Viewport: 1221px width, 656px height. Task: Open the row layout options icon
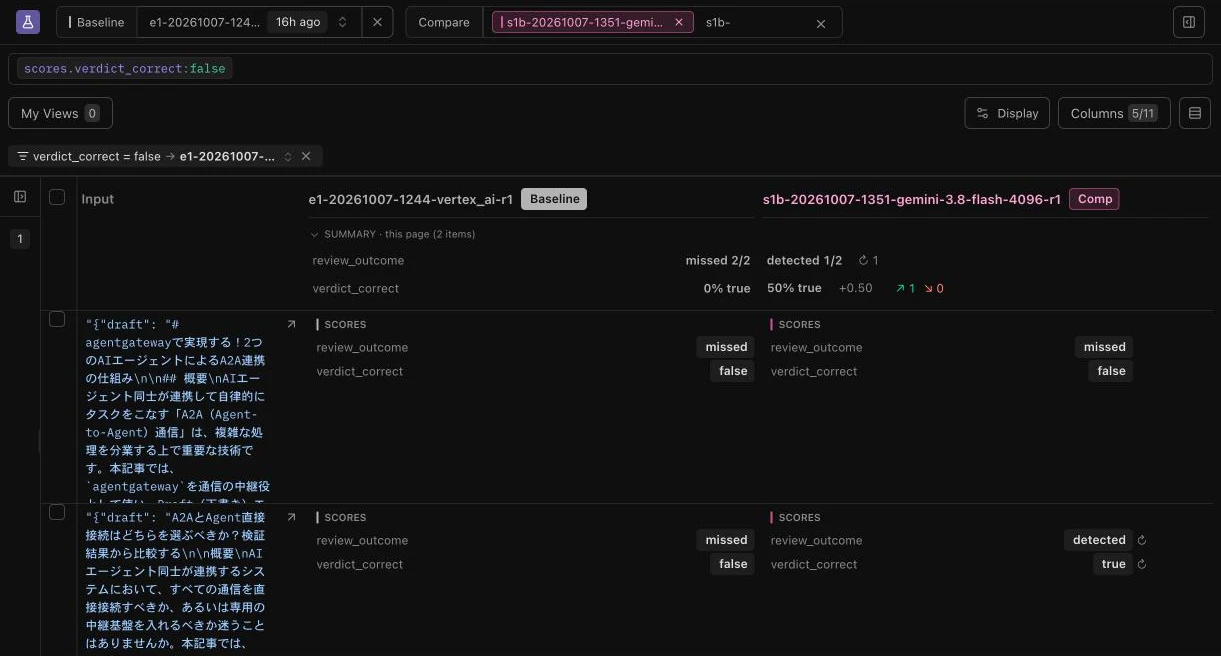1194,113
